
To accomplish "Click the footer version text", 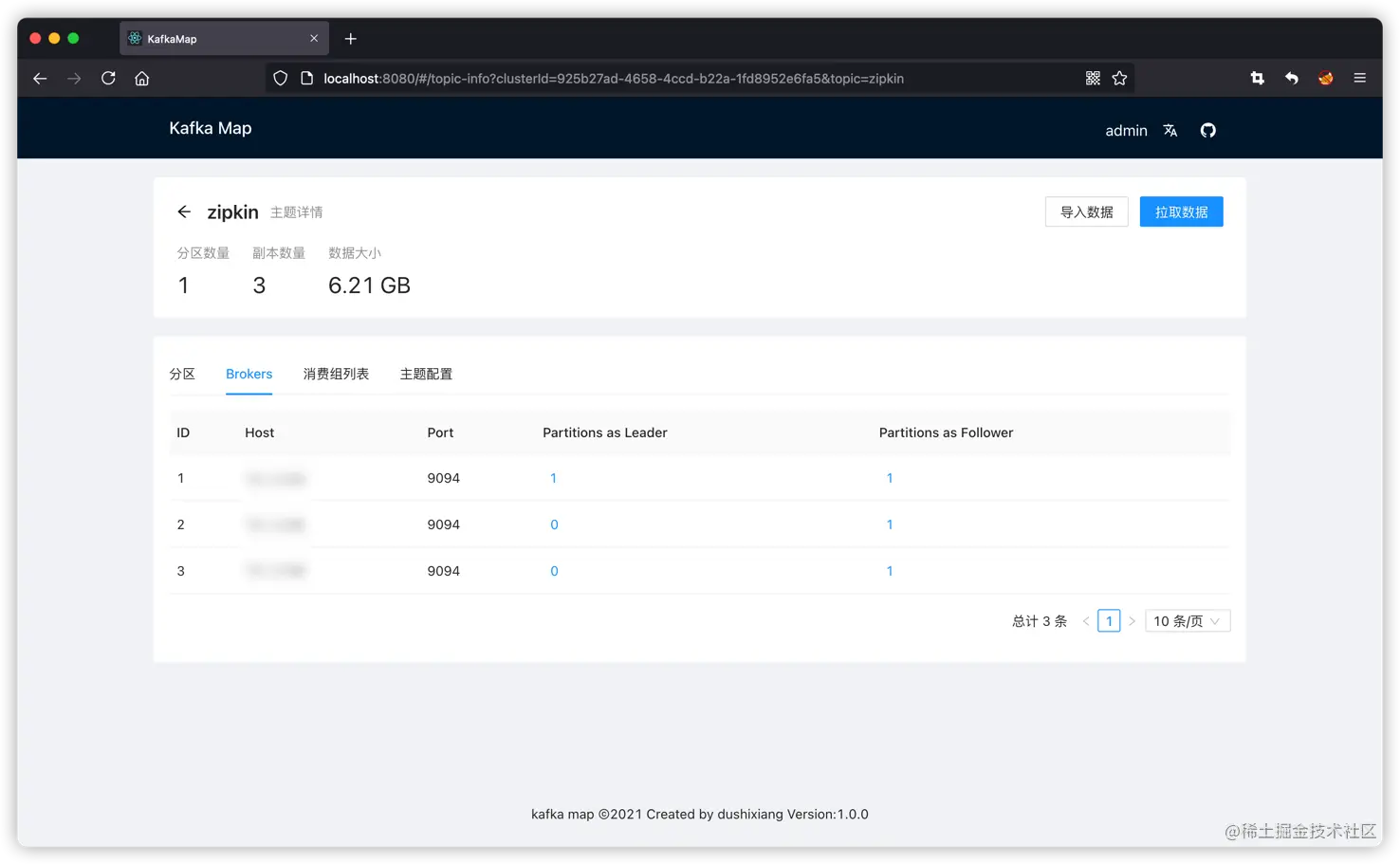I will click(x=700, y=814).
